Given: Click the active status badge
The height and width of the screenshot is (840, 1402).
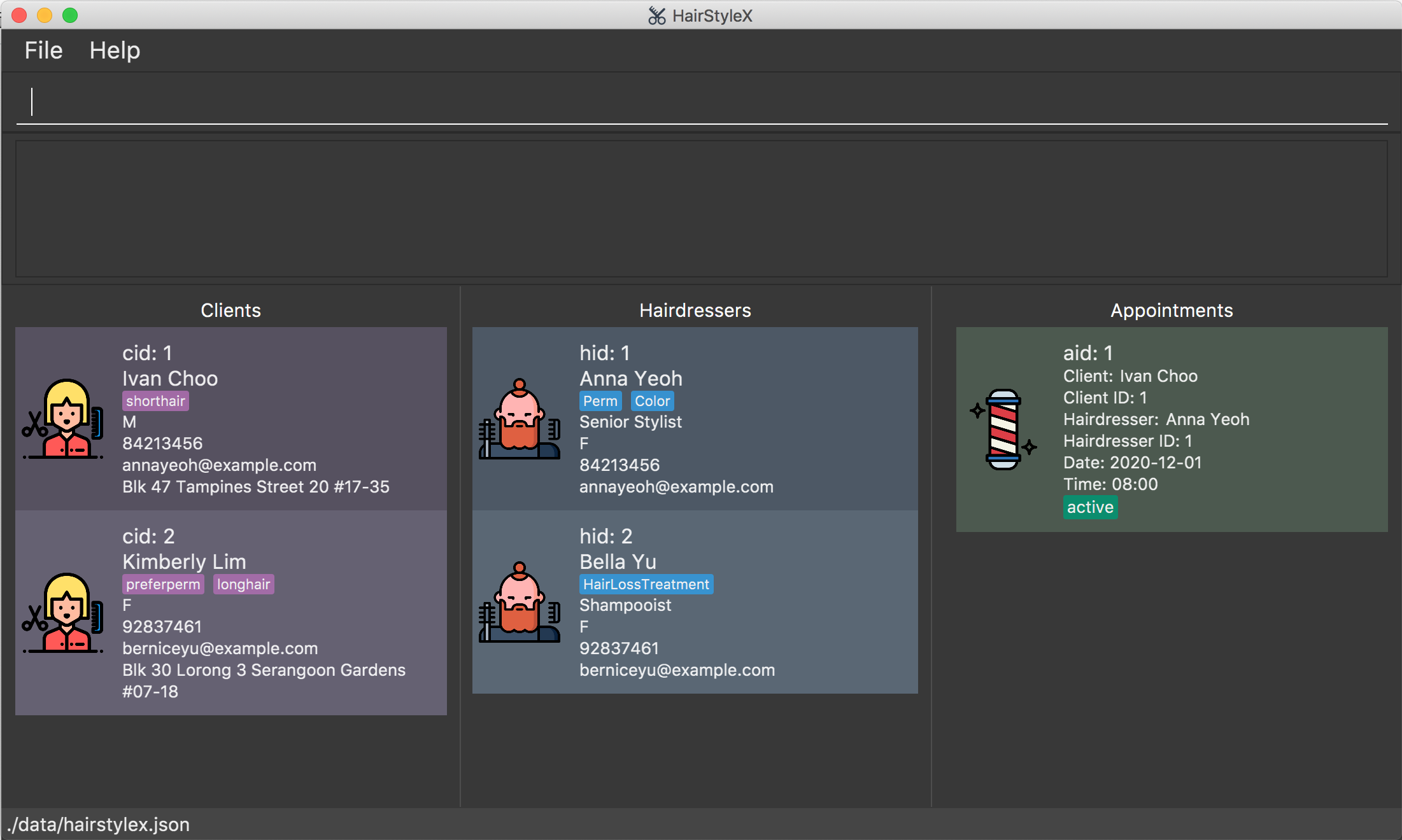Looking at the screenshot, I should [x=1090, y=507].
